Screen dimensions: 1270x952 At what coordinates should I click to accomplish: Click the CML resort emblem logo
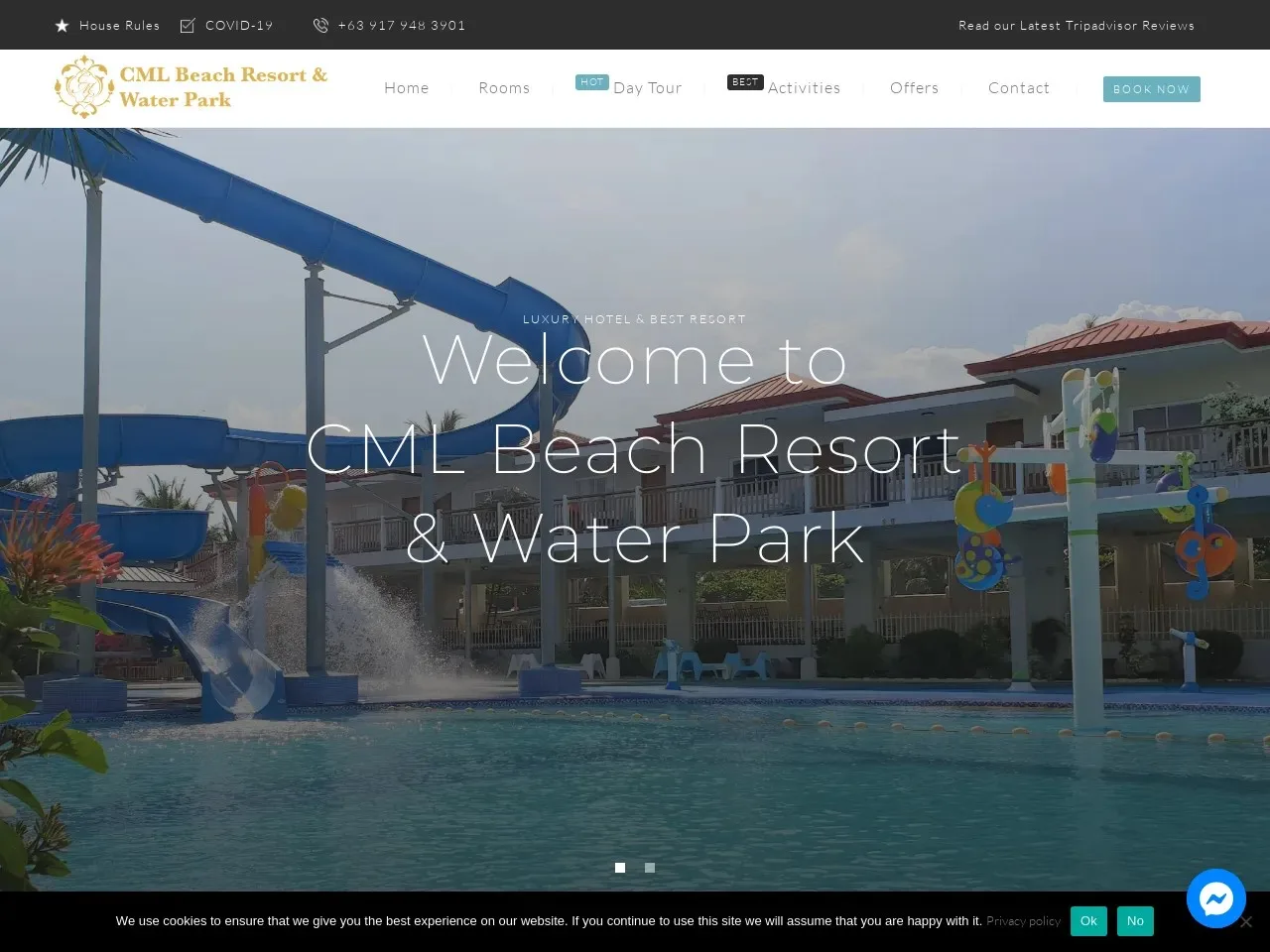(x=84, y=87)
